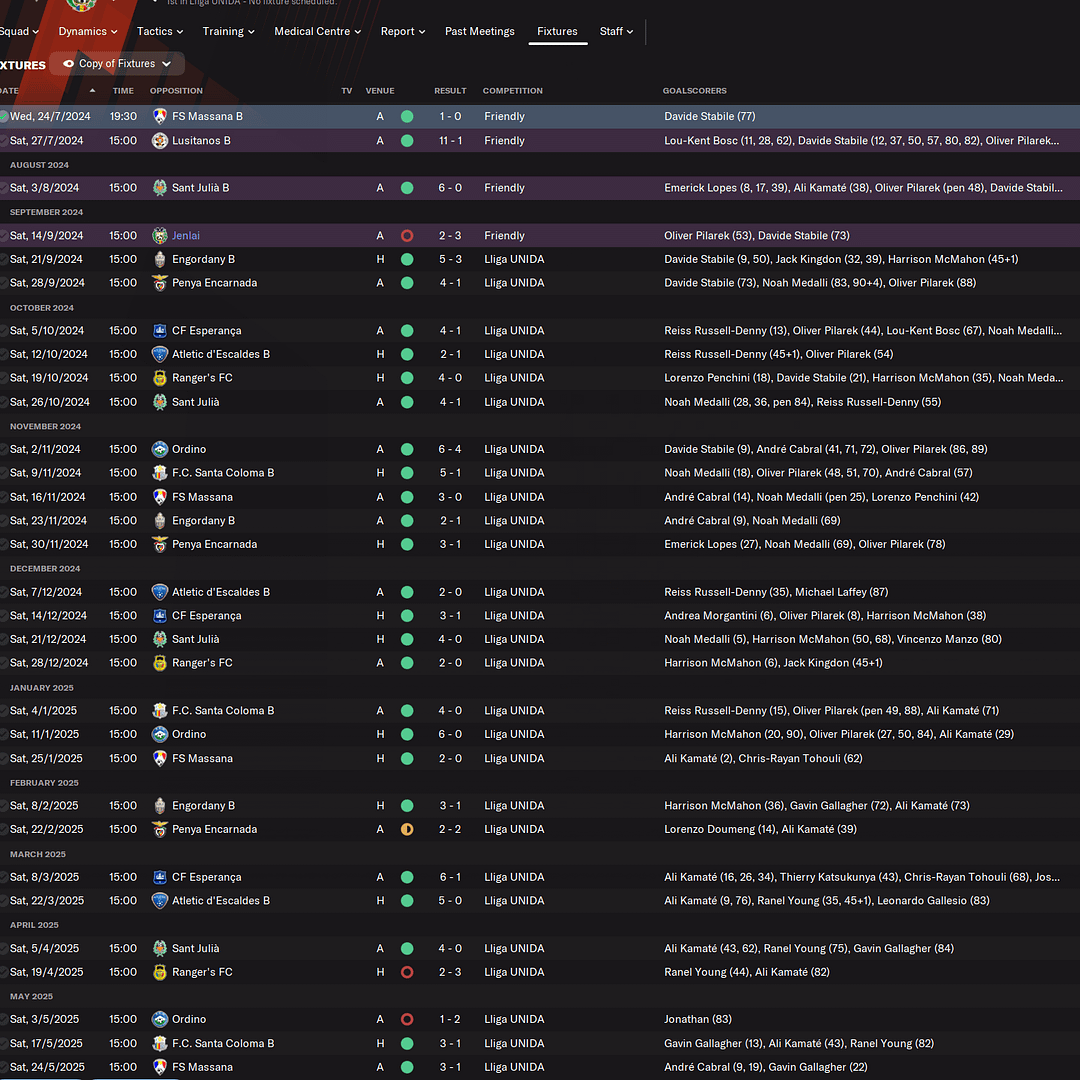Image resolution: width=1080 pixels, height=1080 pixels.
Task: Select the Fixtures tab
Action: tap(557, 31)
